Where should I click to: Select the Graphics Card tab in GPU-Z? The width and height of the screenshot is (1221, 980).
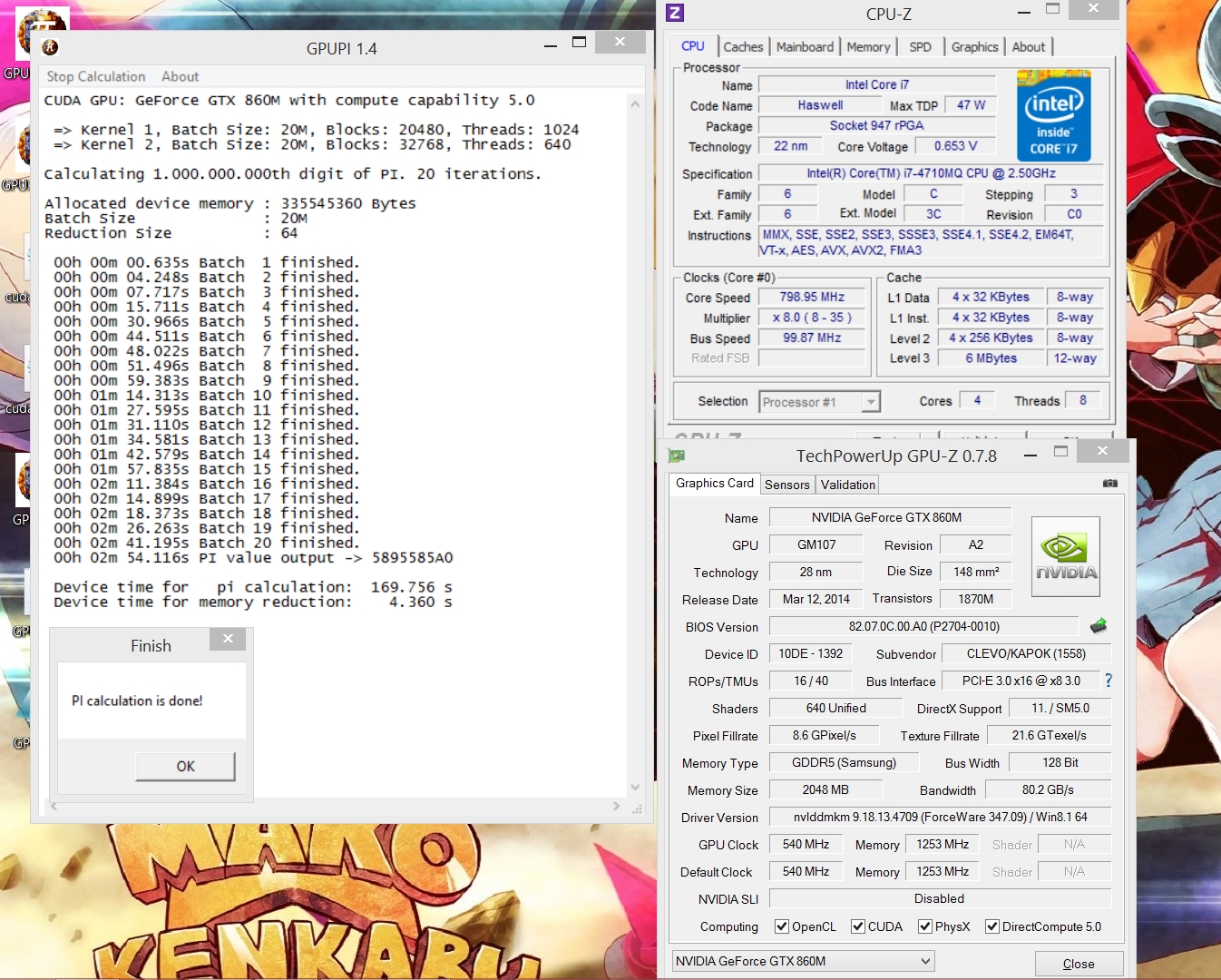[x=715, y=484]
